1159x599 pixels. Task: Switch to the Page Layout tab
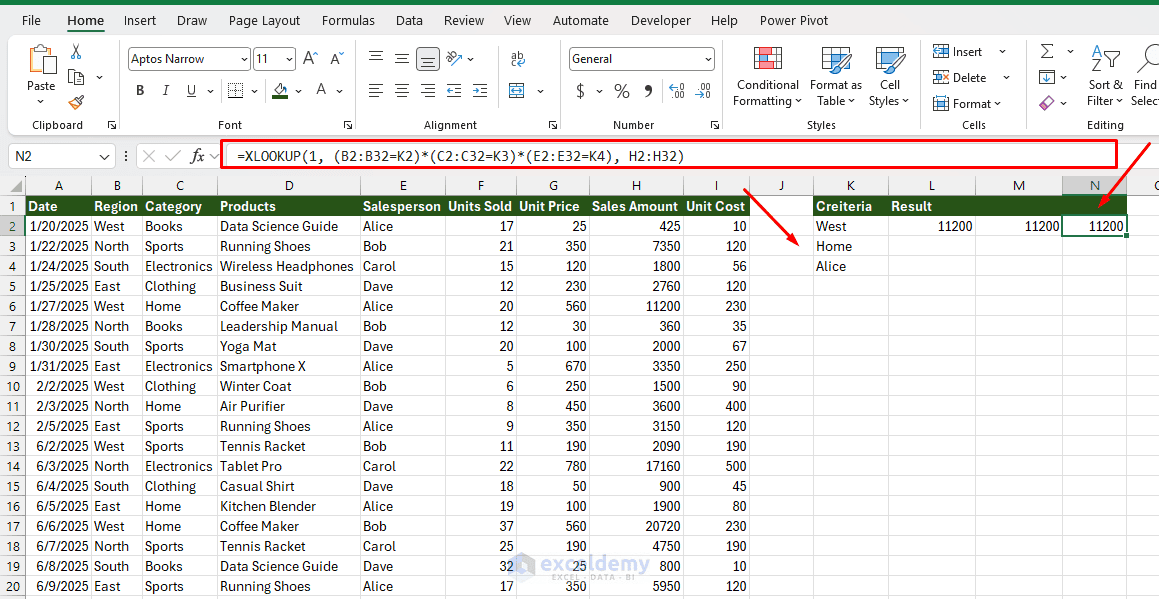265,21
